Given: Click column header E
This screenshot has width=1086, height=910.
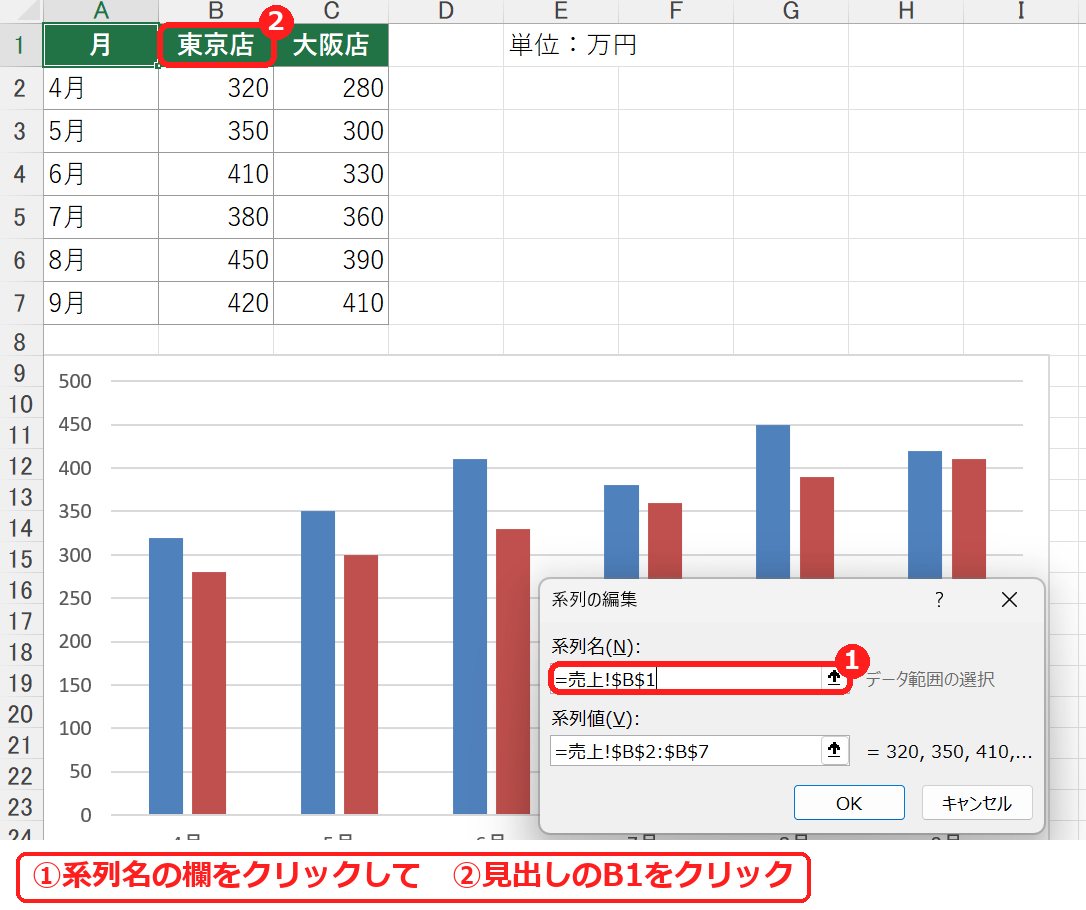Looking at the screenshot, I should (561, 11).
